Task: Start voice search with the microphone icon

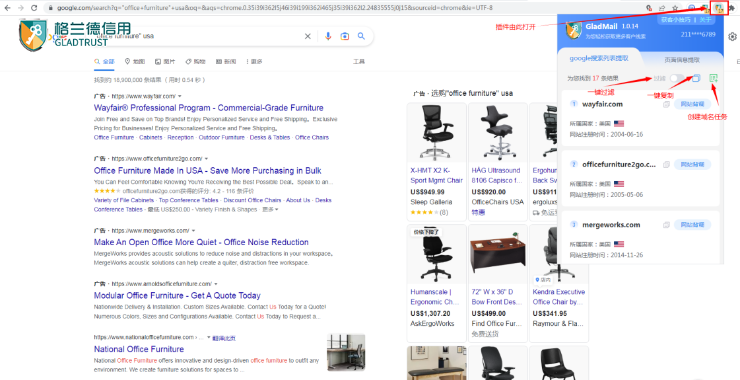Action: point(328,36)
